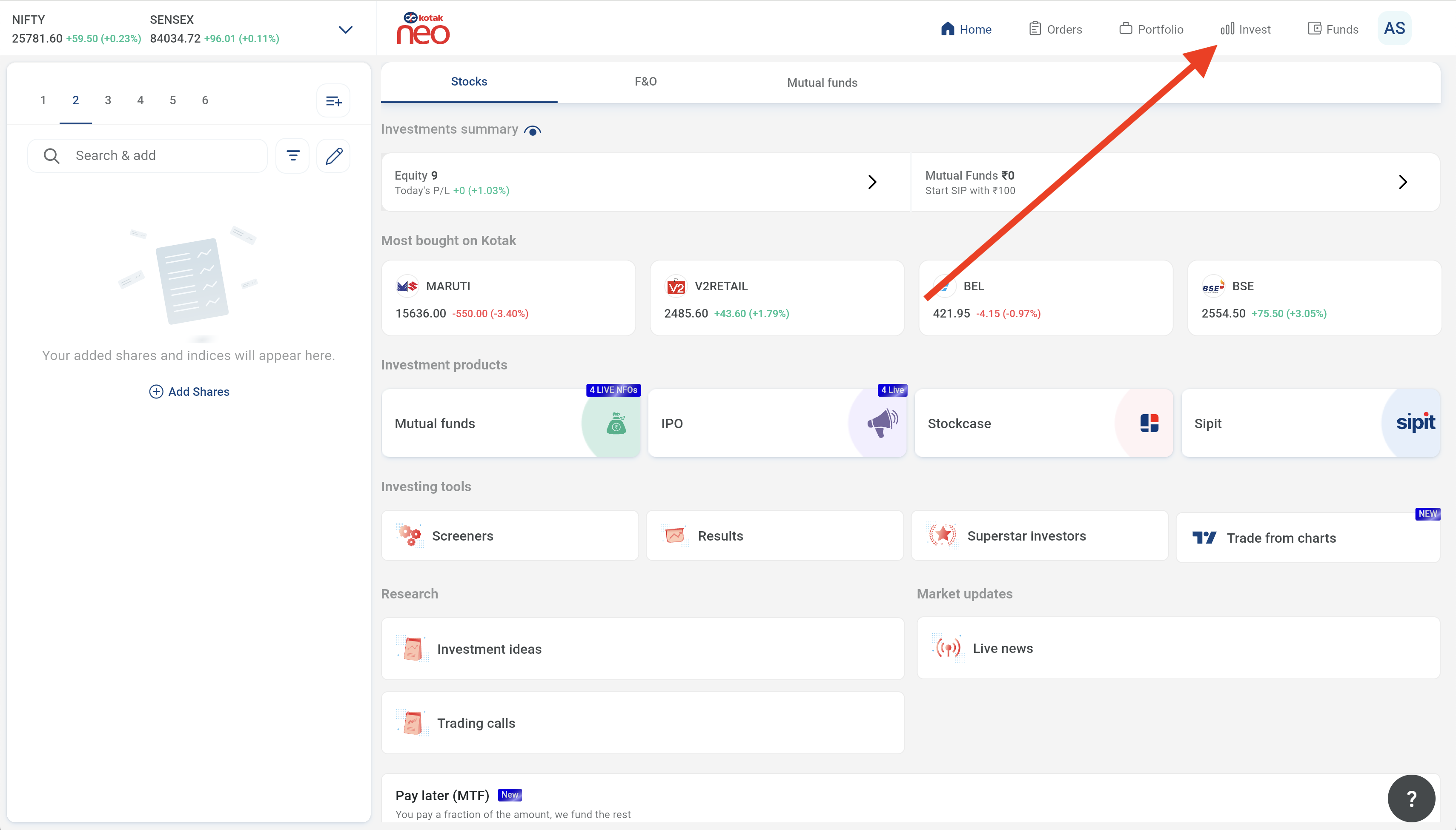Switch to the F&O tab
The width and height of the screenshot is (1456, 830).
[x=645, y=82]
